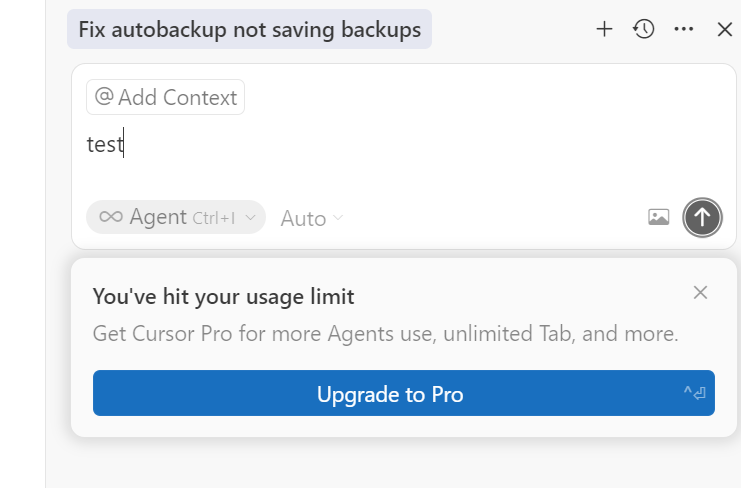Attach an image using the picture icon
Image resolution: width=741 pixels, height=488 pixels.
(x=658, y=217)
